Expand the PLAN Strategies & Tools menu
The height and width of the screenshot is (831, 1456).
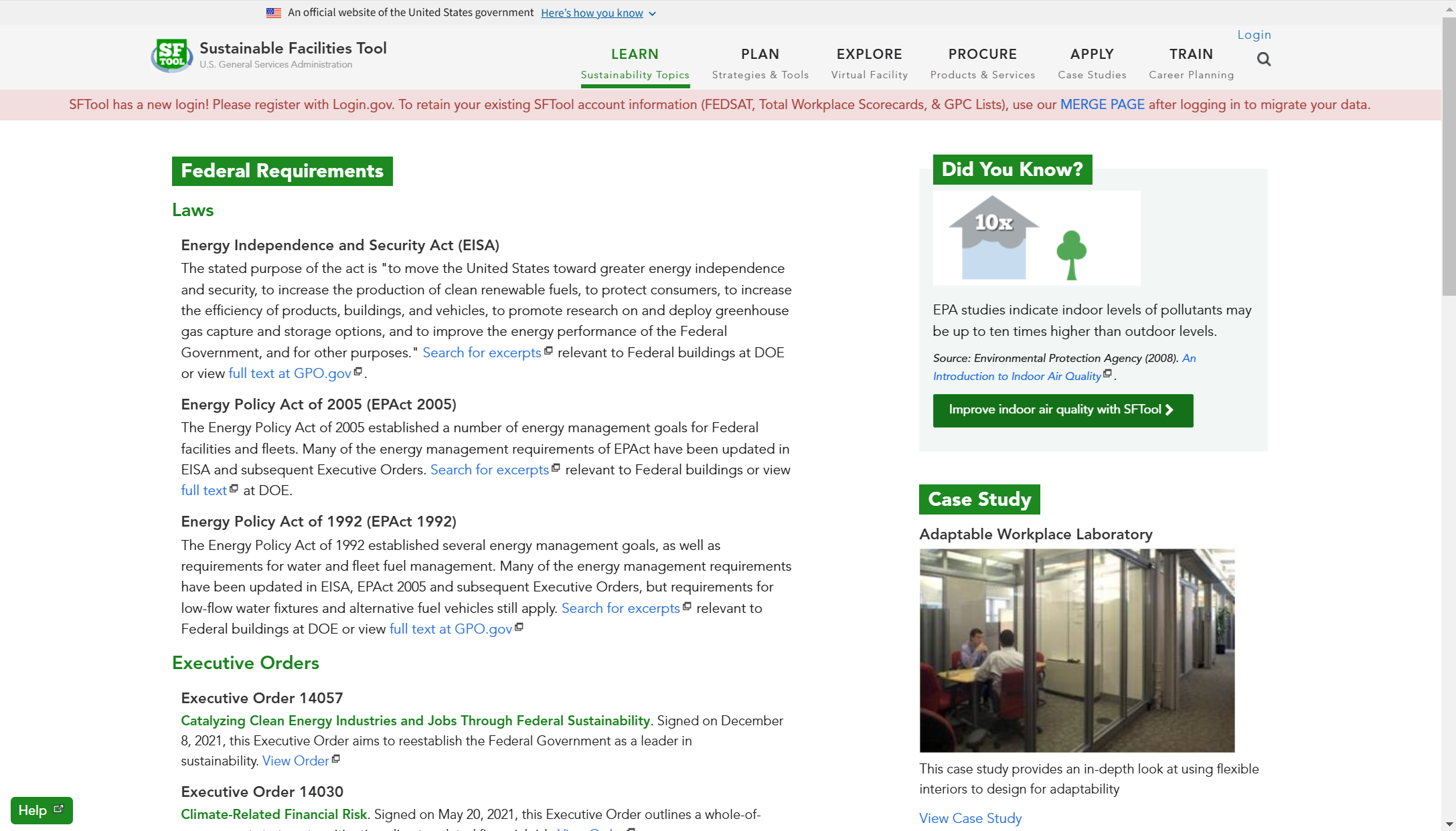759,63
